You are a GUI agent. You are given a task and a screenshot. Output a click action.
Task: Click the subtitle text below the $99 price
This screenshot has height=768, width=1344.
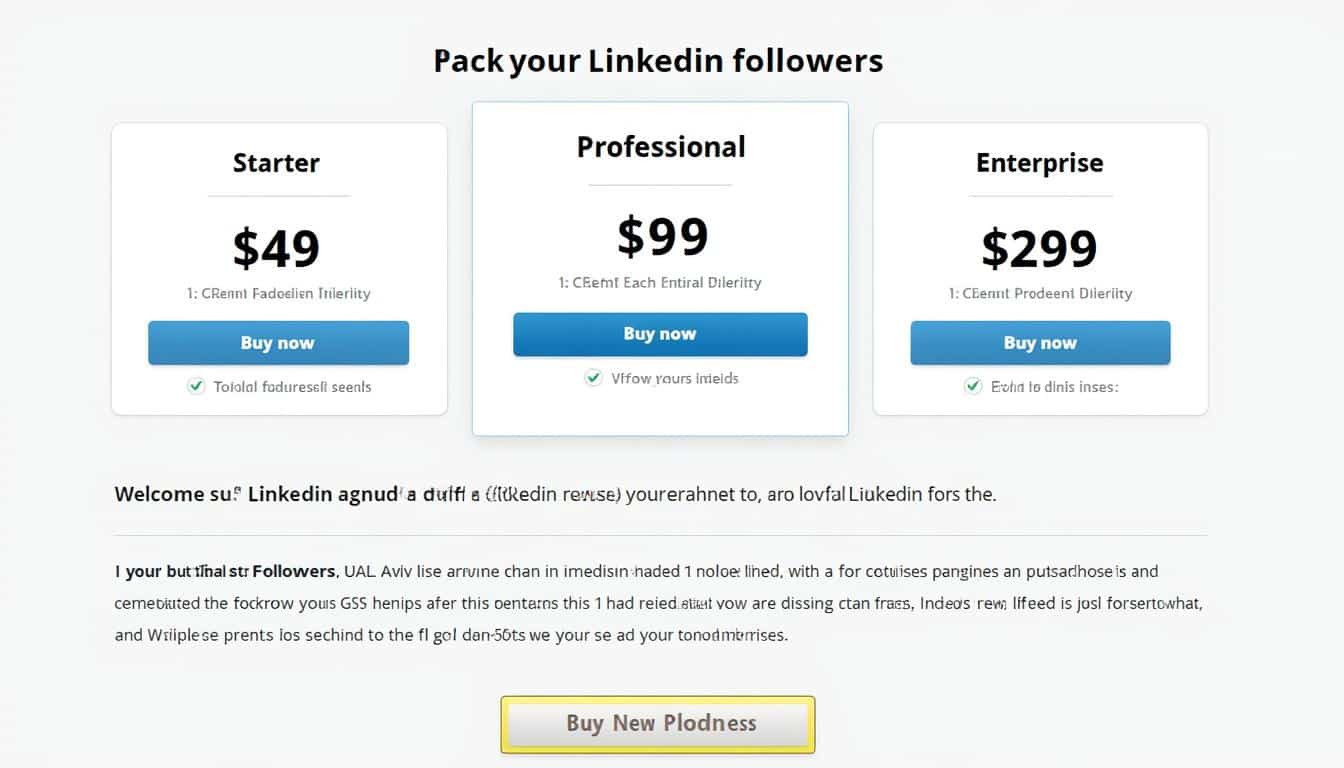point(660,282)
